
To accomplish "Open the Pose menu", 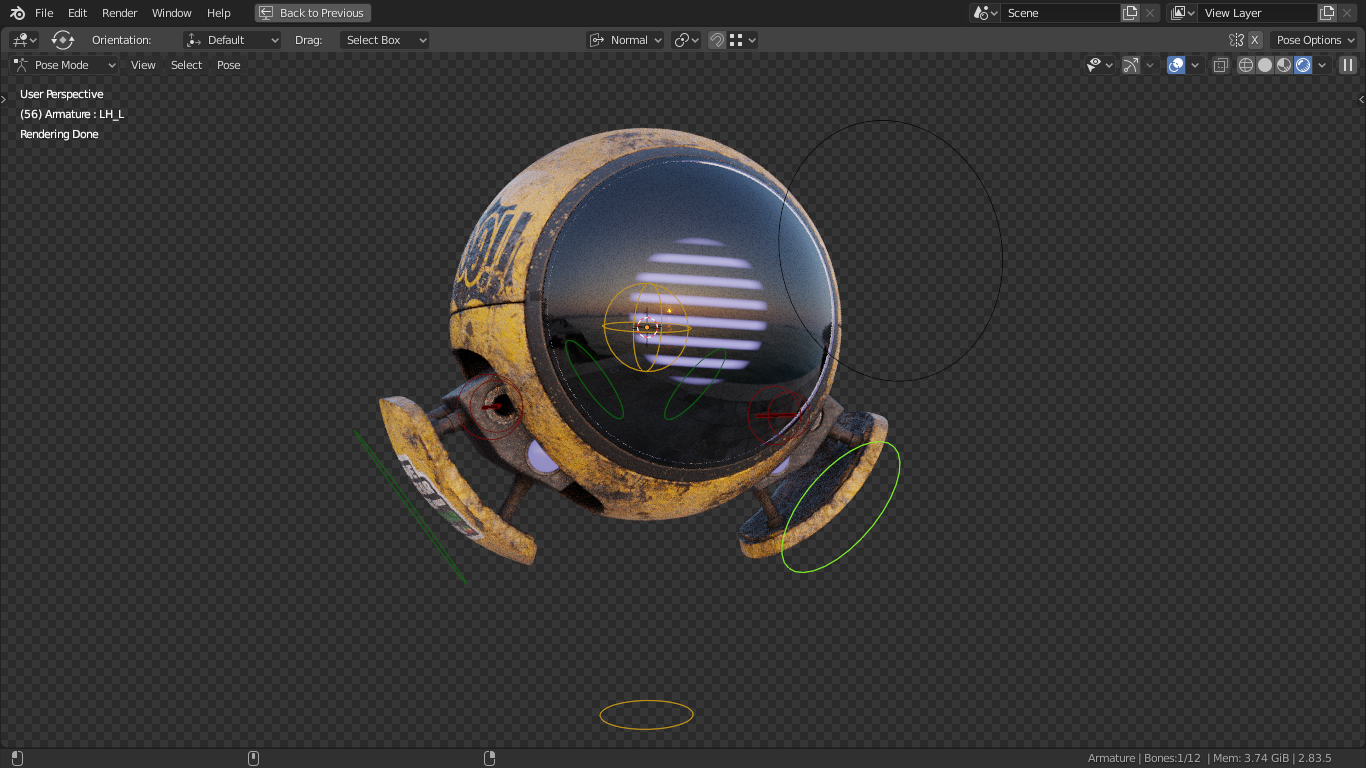I will pos(229,65).
